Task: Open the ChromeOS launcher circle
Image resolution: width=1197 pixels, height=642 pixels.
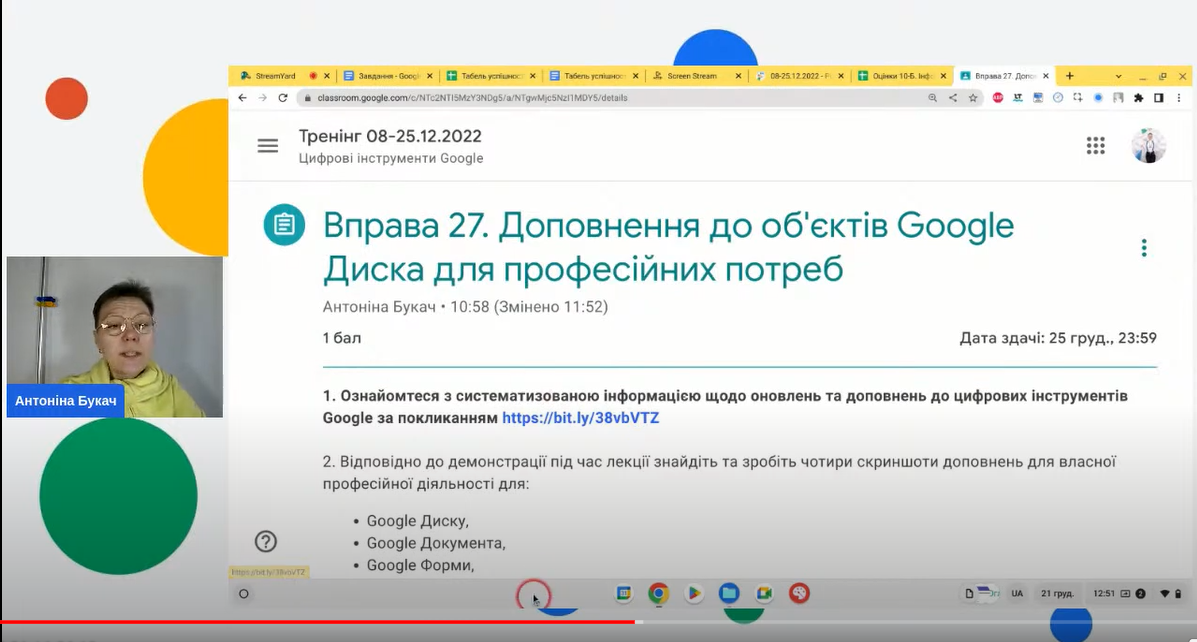Action: [x=244, y=594]
